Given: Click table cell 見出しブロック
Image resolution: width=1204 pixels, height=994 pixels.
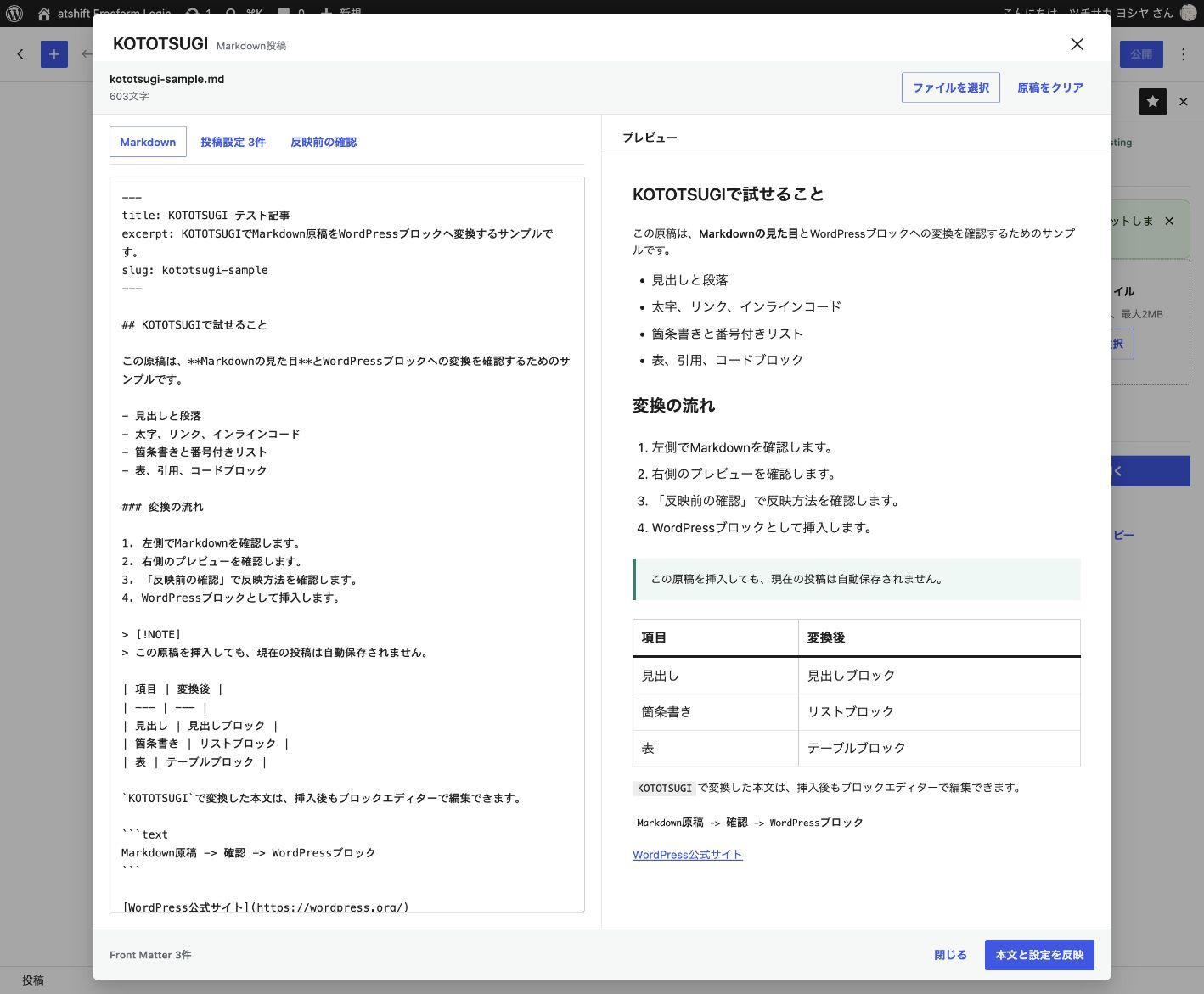Looking at the screenshot, I should point(939,676).
